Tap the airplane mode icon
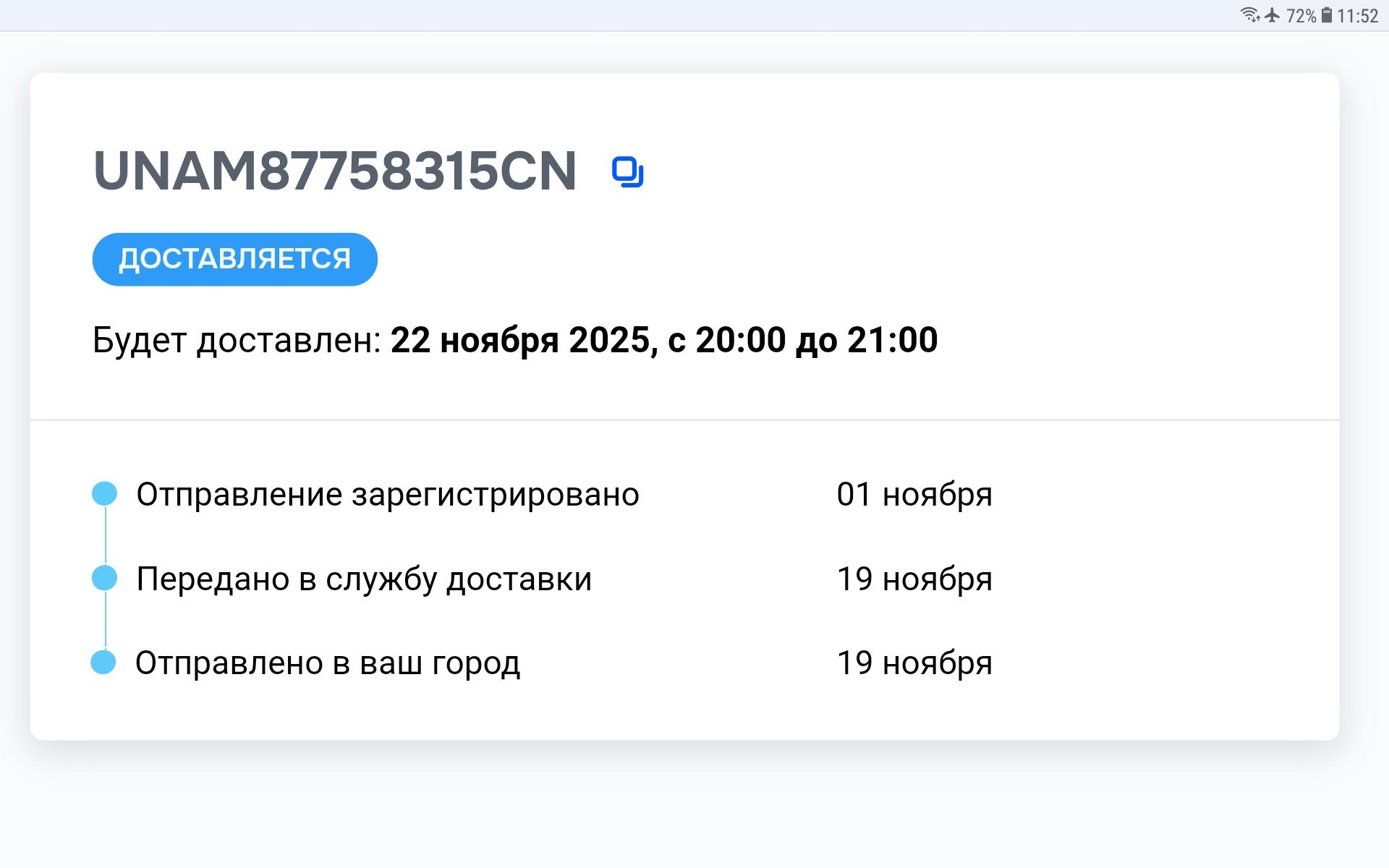This screenshot has width=1389, height=868. click(1272, 15)
